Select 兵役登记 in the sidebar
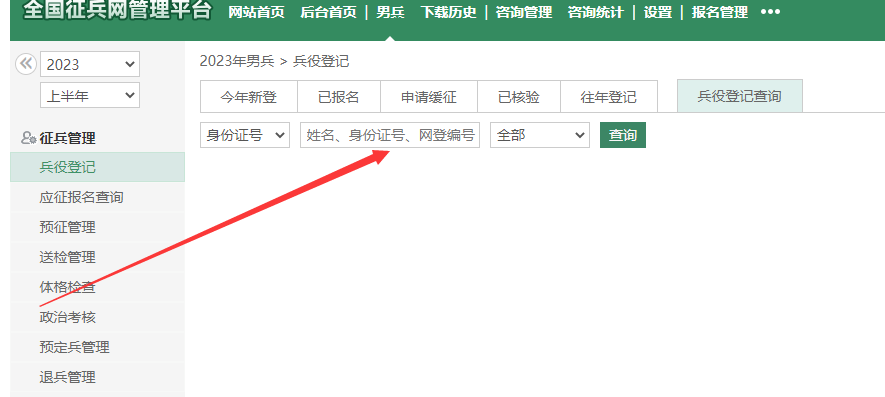The height and width of the screenshot is (397, 885). tap(98, 167)
